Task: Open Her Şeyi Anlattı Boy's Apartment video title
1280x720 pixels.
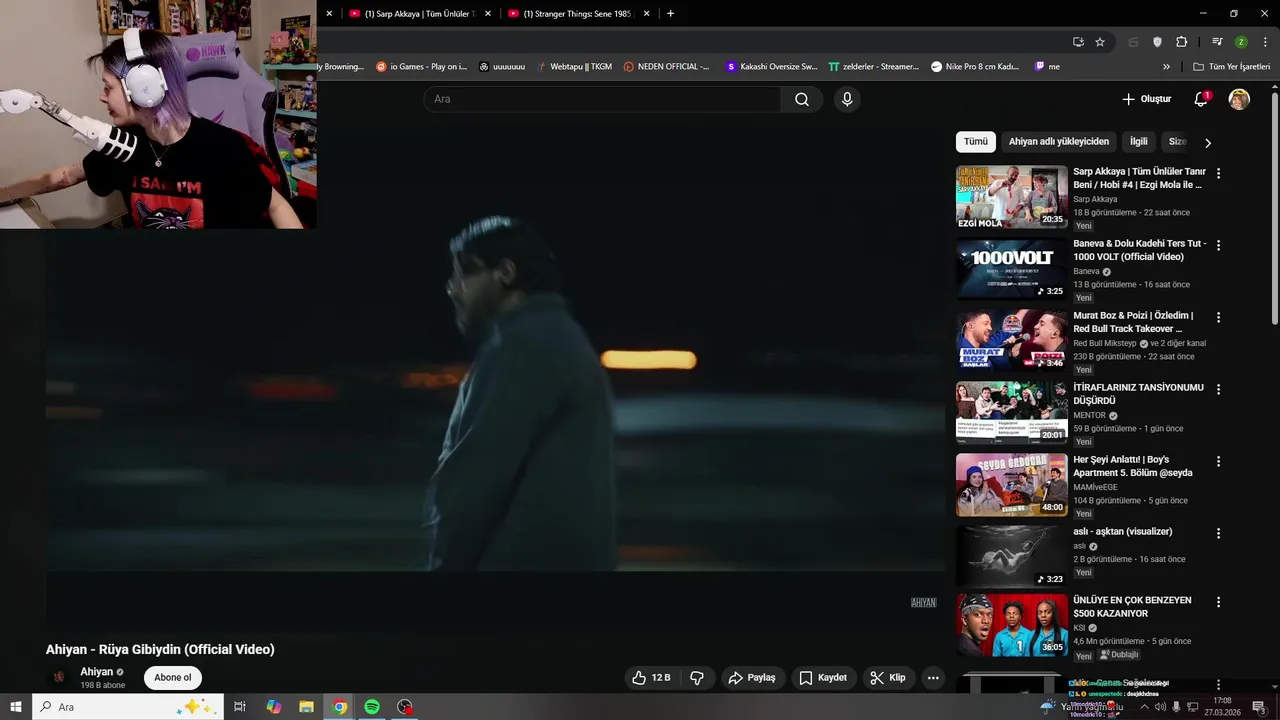Action: coord(1133,466)
